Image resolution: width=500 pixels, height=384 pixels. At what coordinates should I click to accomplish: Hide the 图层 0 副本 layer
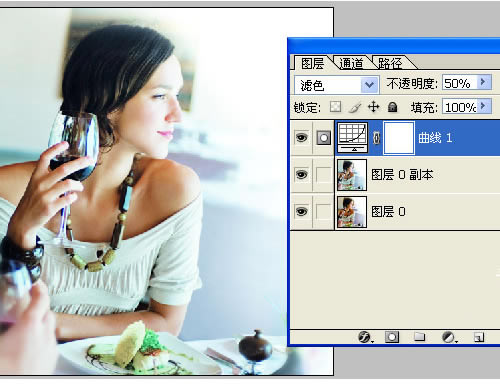(302, 174)
